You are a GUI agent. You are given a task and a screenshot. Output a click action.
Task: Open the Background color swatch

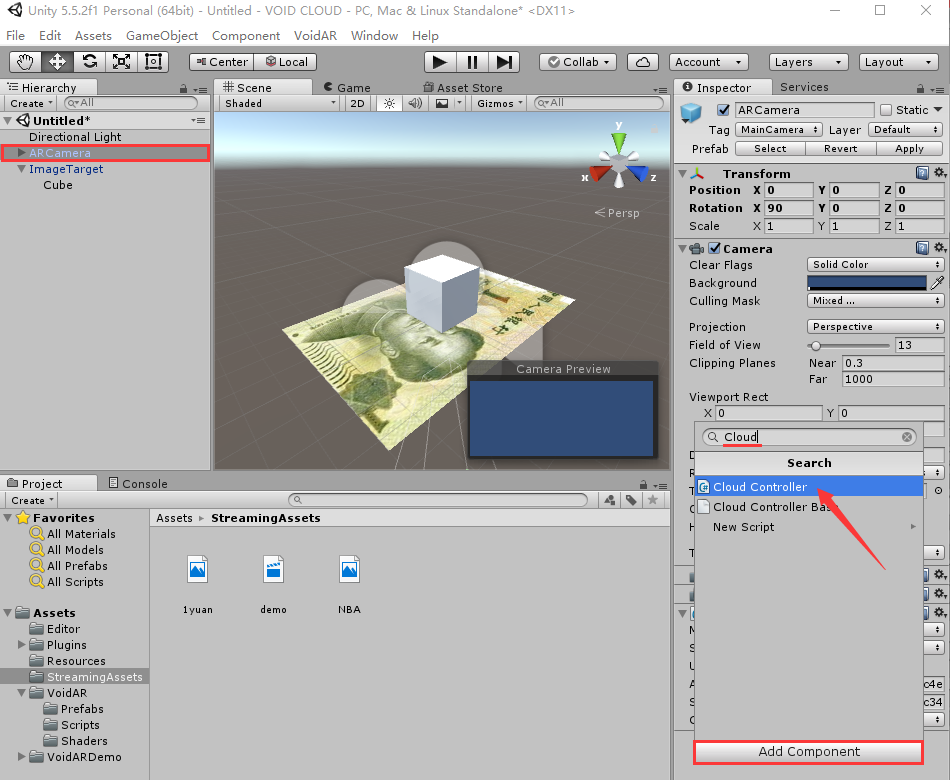coord(866,283)
